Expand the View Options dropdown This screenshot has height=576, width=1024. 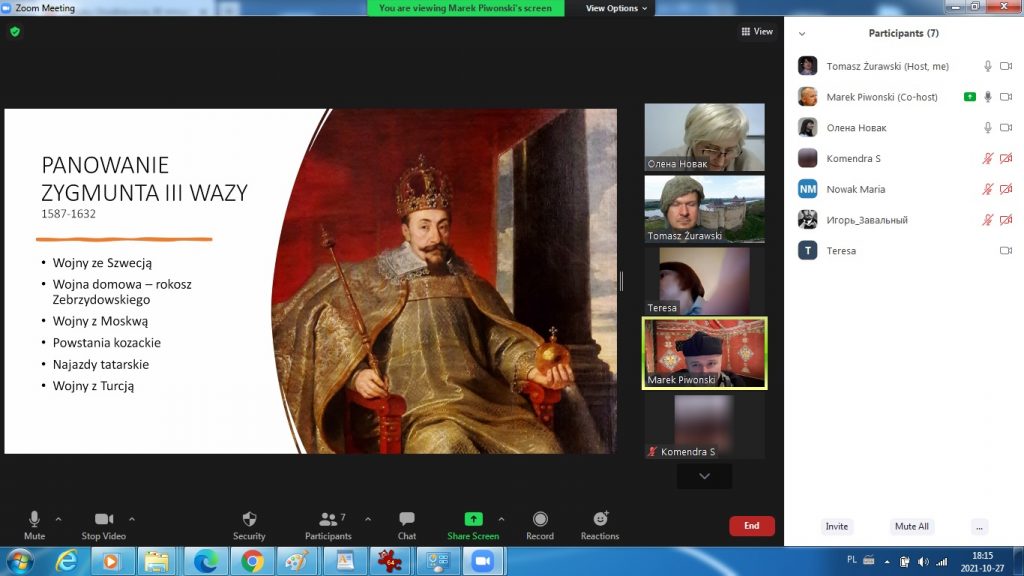click(616, 8)
